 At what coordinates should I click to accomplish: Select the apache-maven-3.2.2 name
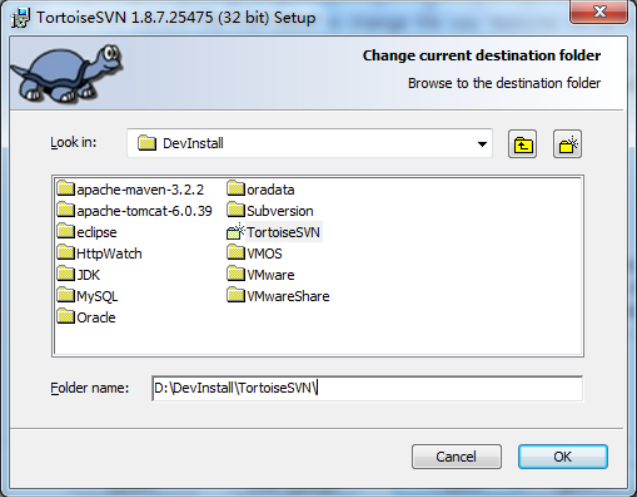pos(140,190)
